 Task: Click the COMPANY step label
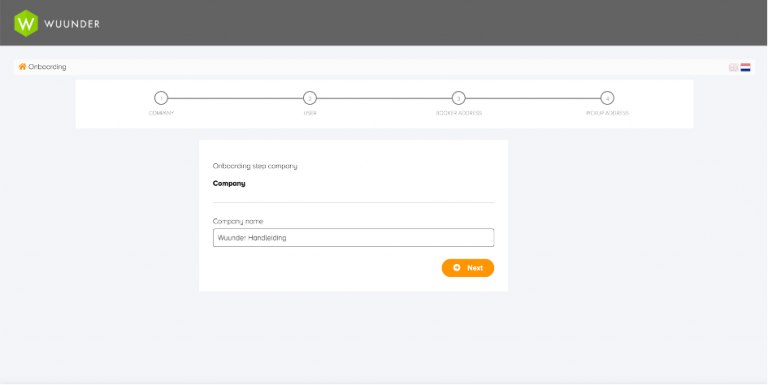coord(161,113)
